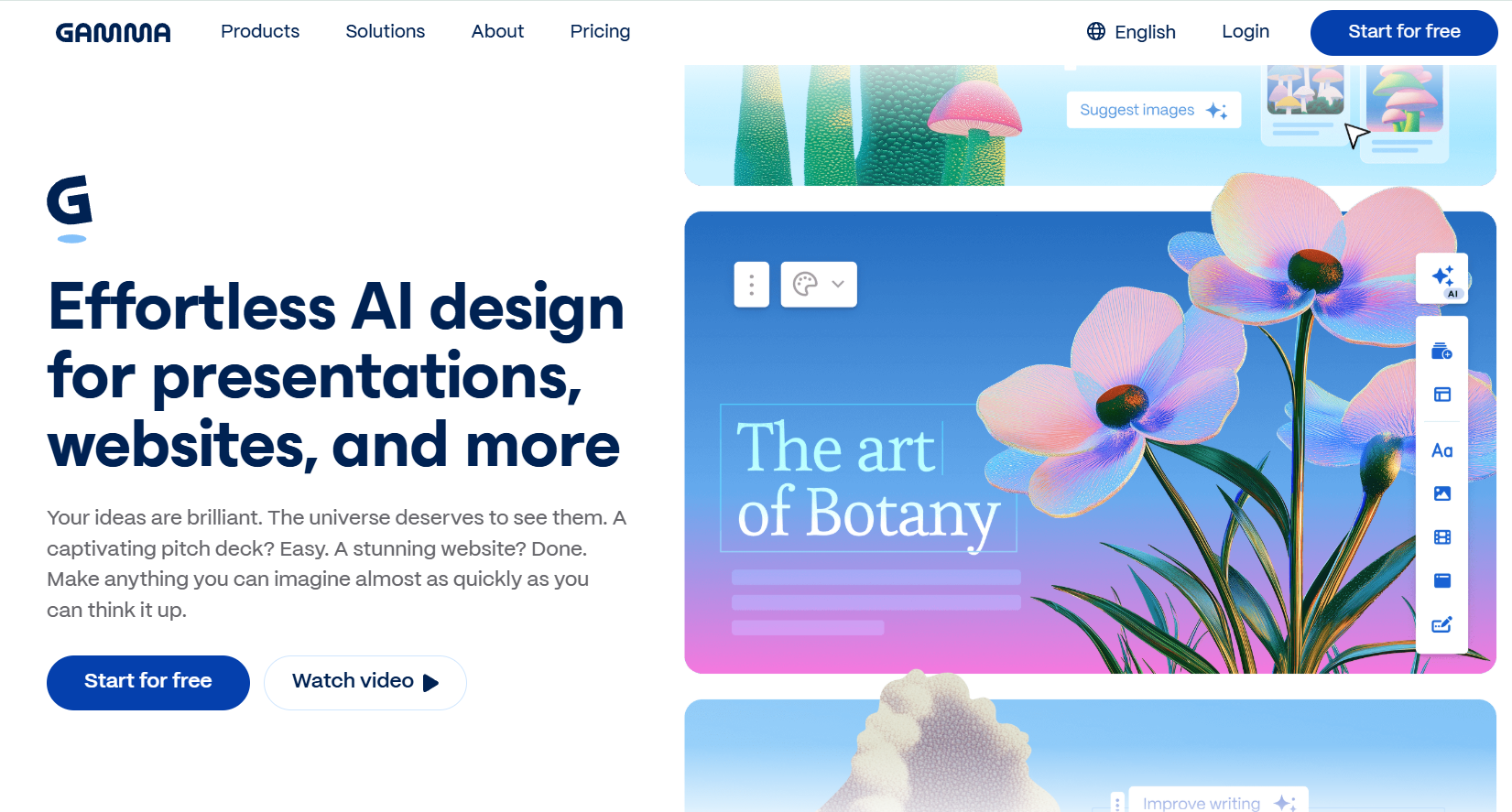Click the hero Start for free button
The height and width of the screenshot is (812, 1512).
click(x=148, y=682)
